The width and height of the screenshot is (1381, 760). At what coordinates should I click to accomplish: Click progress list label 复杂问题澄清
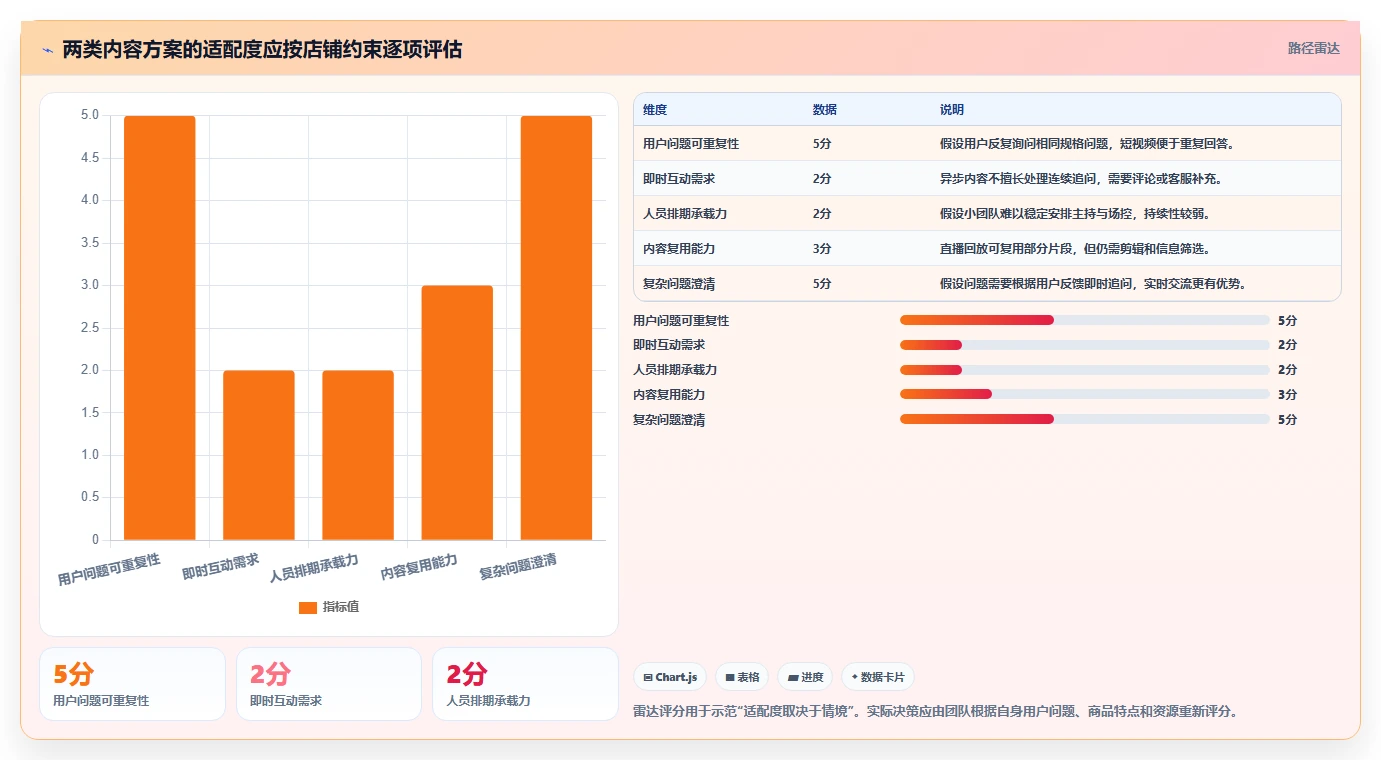tap(669, 419)
